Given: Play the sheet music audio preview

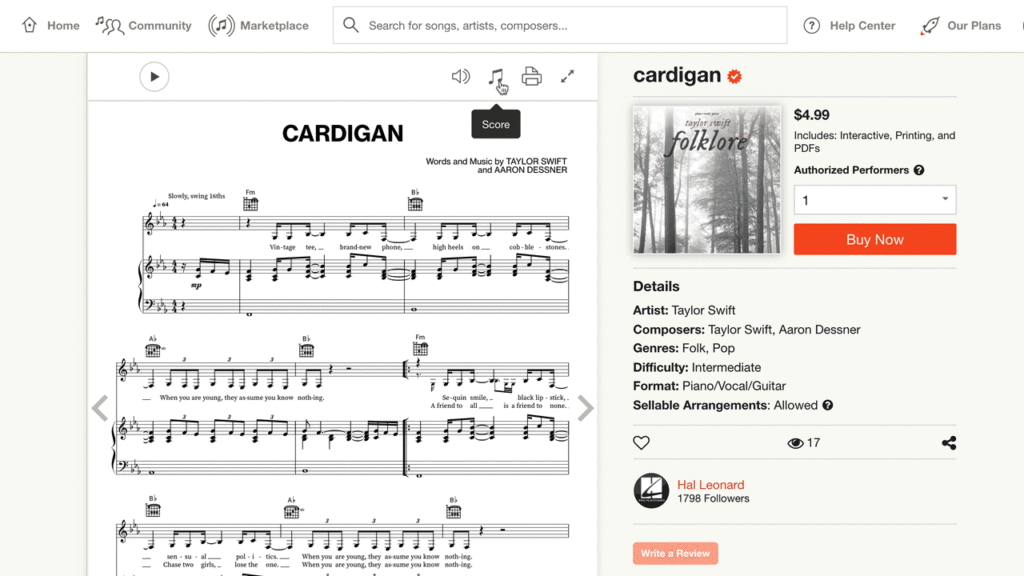Looking at the screenshot, I should coord(153,76).
